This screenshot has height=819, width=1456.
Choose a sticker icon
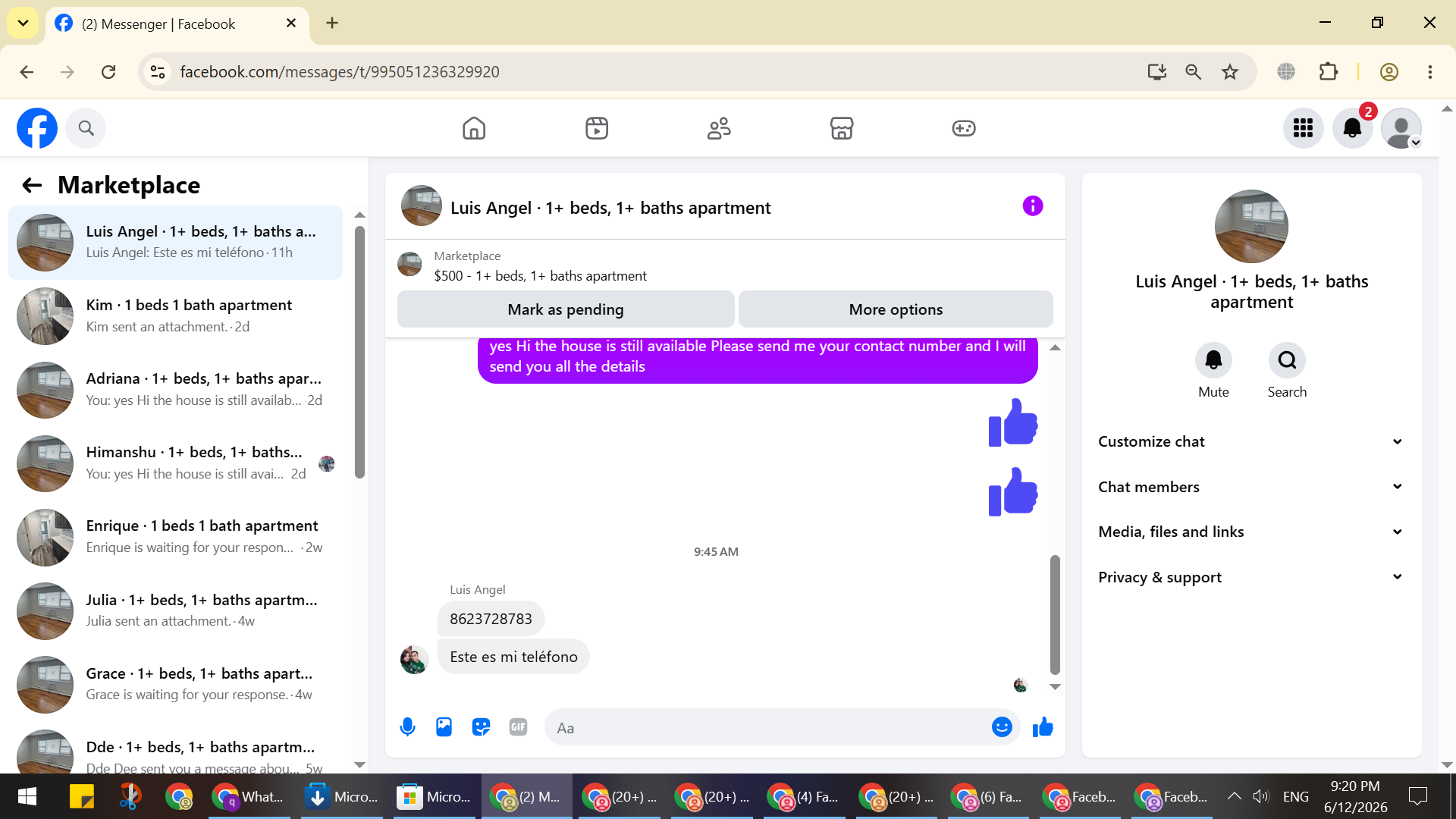[481, 727]
